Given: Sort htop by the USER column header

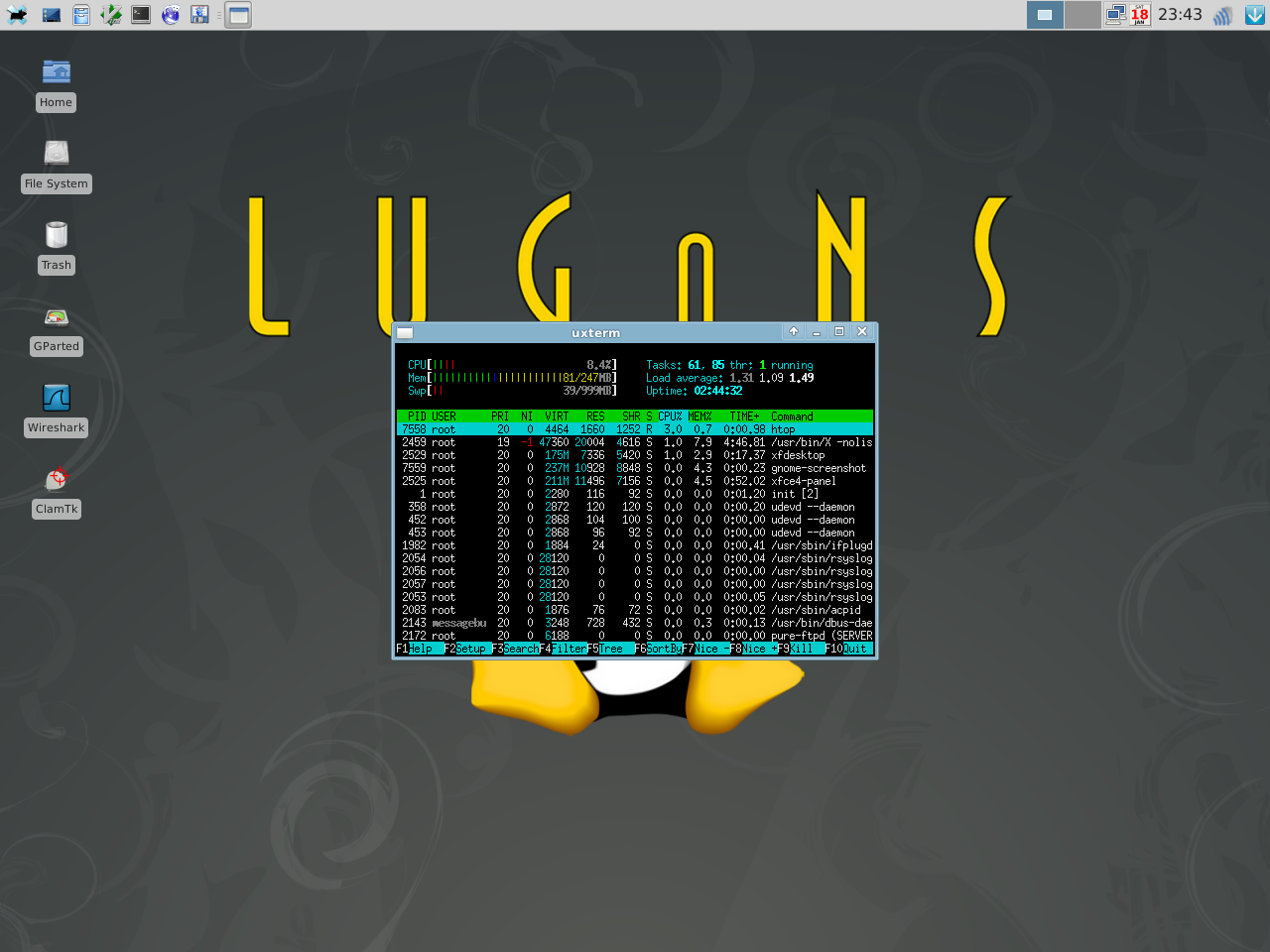Looking at the screenshot, I should [x=444, y=416].
